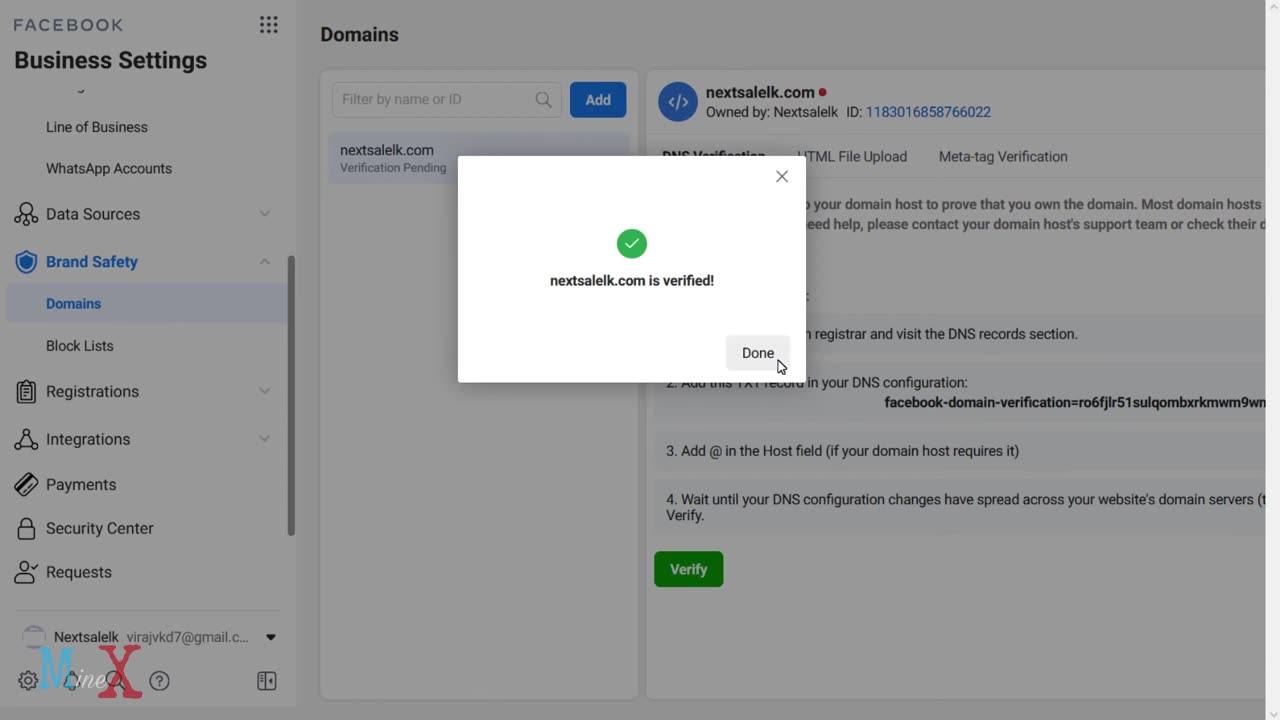
Task: Open domain ID link 1183016858766022
Action: coord(928,112)
